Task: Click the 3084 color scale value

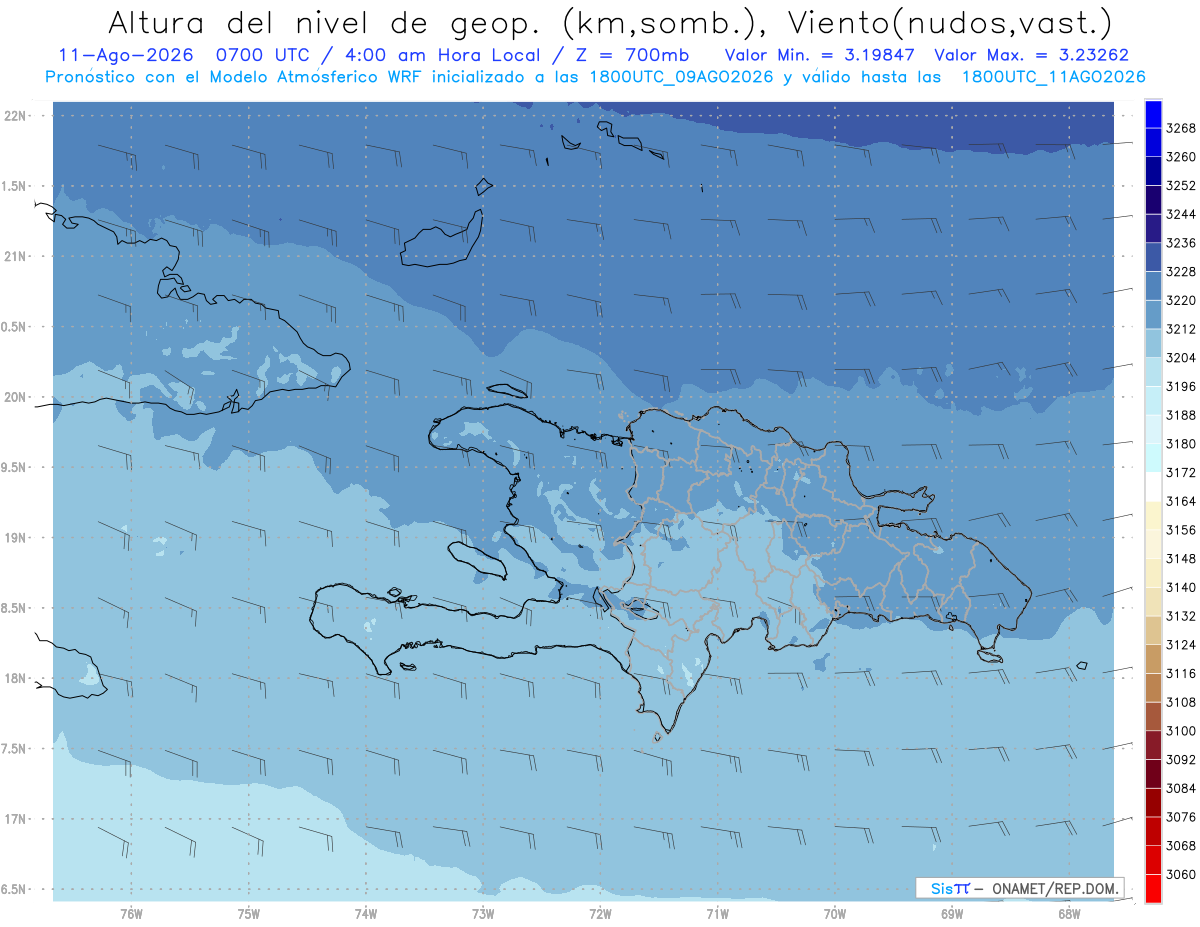Action: pos(1181,788)
